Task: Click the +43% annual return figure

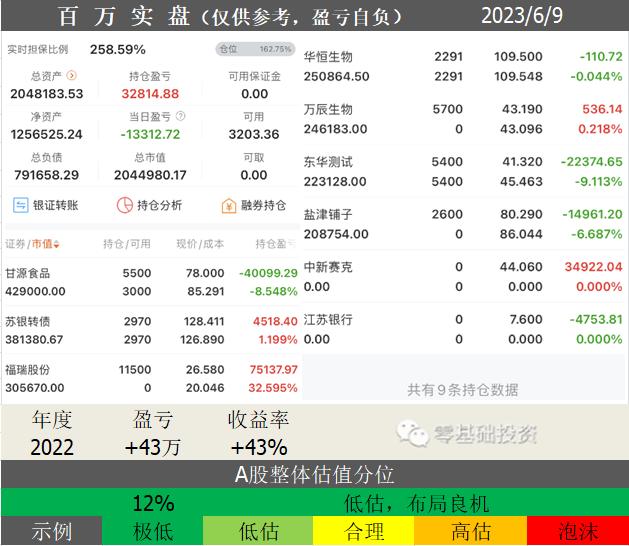Action: coord(259,447)
